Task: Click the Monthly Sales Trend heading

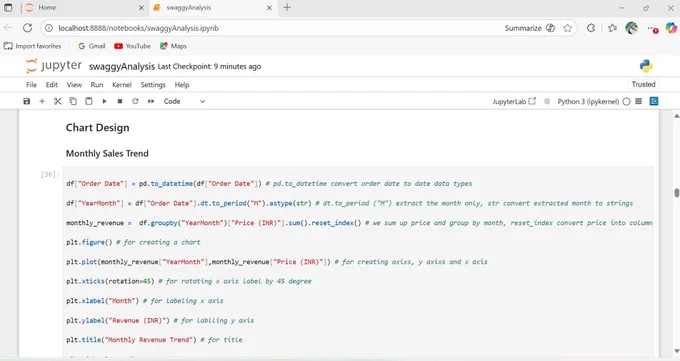Action: tap(107, 153)
